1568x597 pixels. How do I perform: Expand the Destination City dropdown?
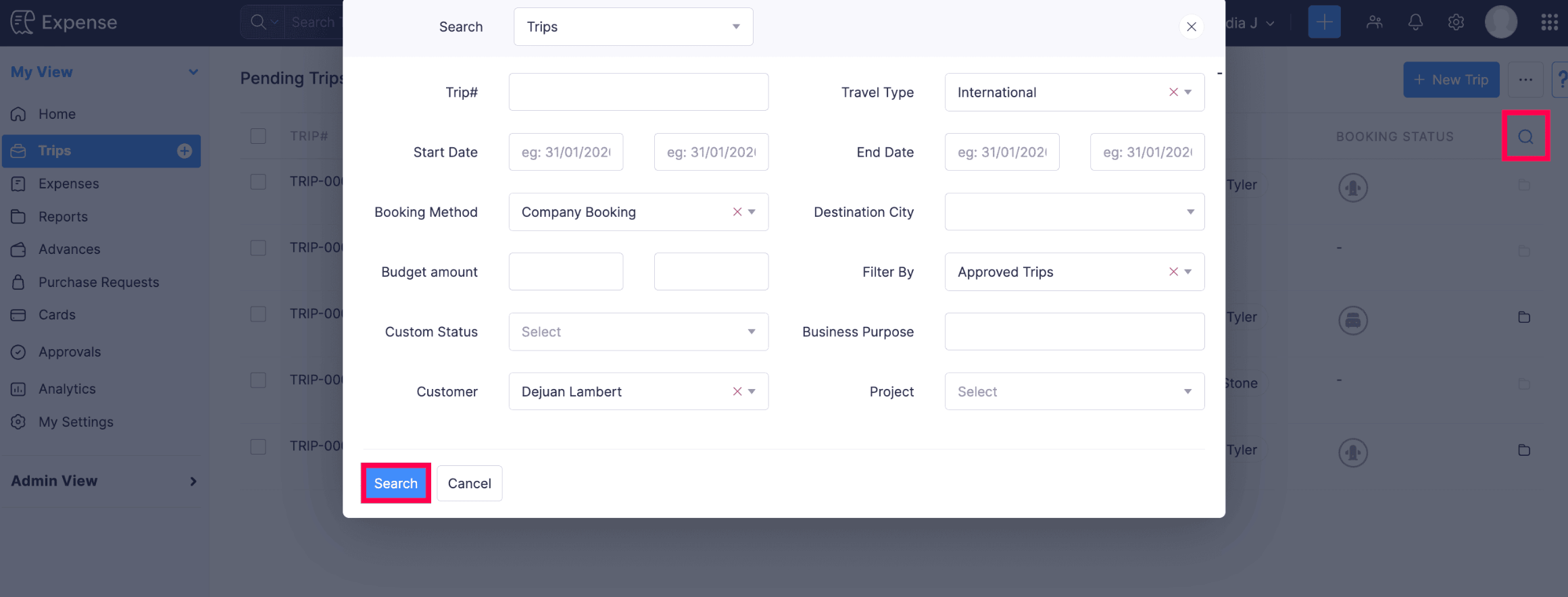(1074, 212)
